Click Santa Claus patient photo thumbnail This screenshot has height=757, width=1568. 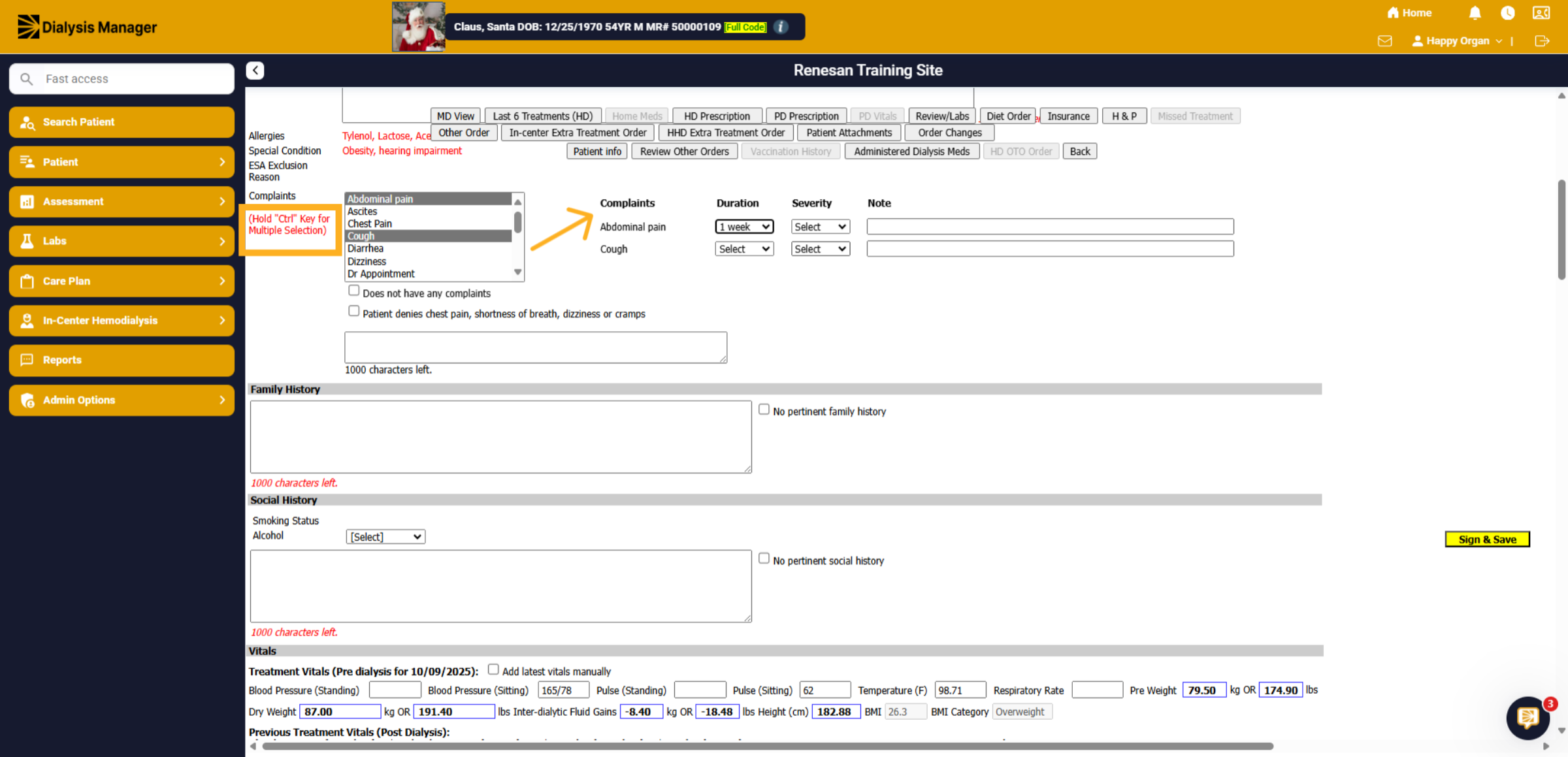tap(418, 27)
